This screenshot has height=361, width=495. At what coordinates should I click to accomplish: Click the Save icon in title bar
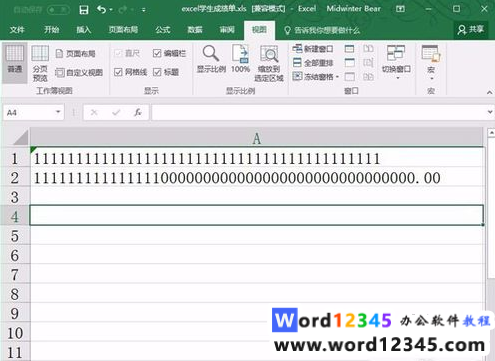pyautogui.click(x=84, y=10)
